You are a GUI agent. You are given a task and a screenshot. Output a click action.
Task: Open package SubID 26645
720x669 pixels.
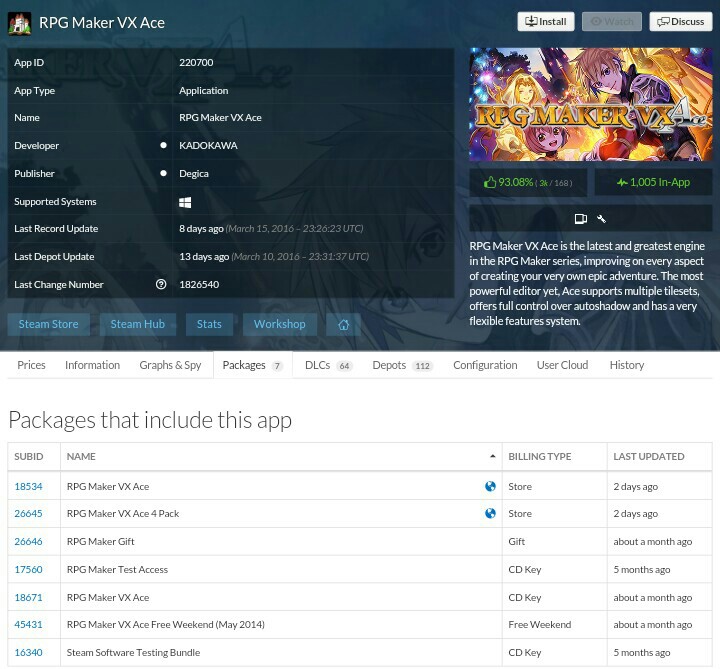coord(28,513)
